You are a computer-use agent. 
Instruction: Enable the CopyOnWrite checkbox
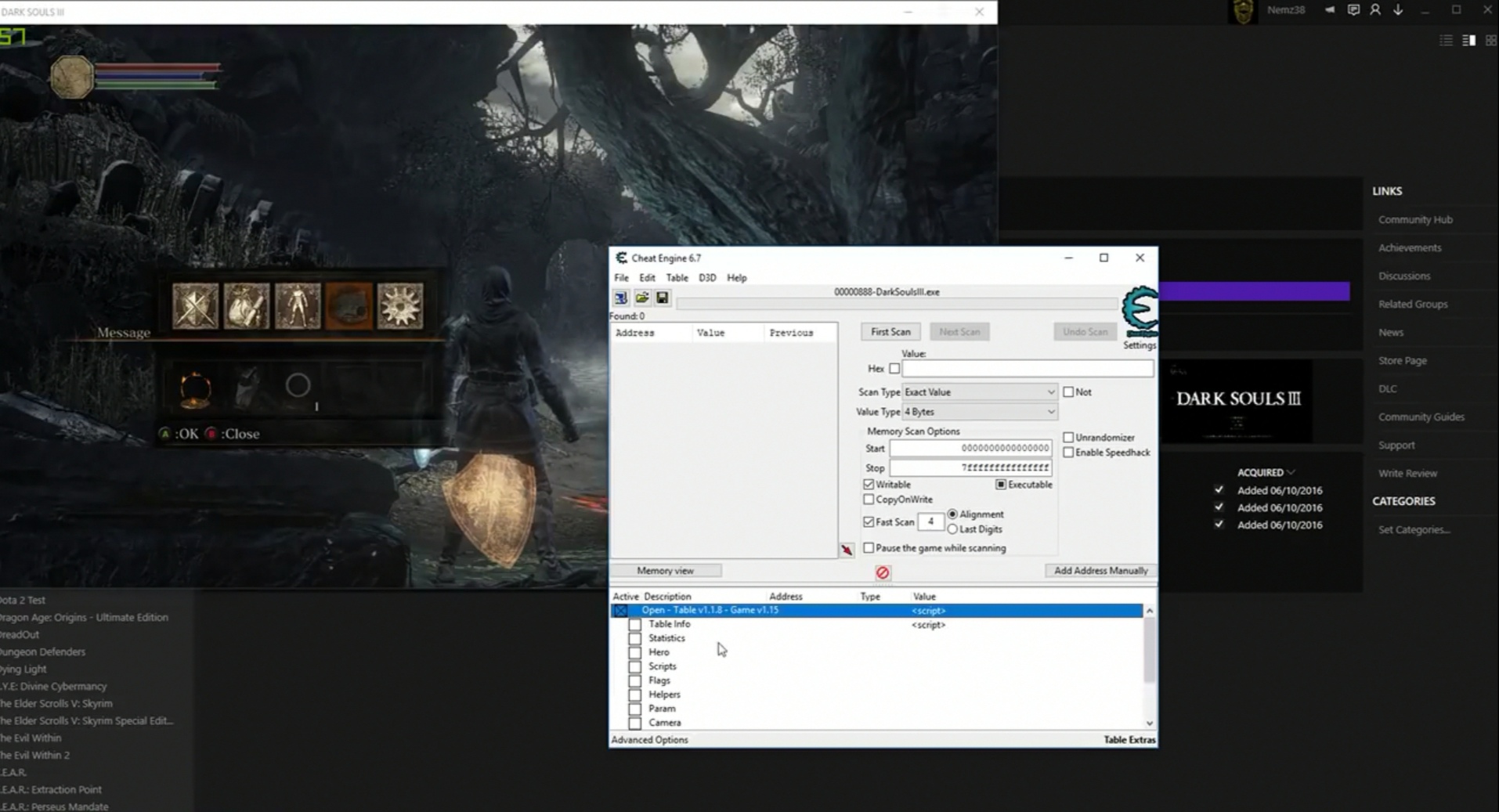(x=869, y=499)
